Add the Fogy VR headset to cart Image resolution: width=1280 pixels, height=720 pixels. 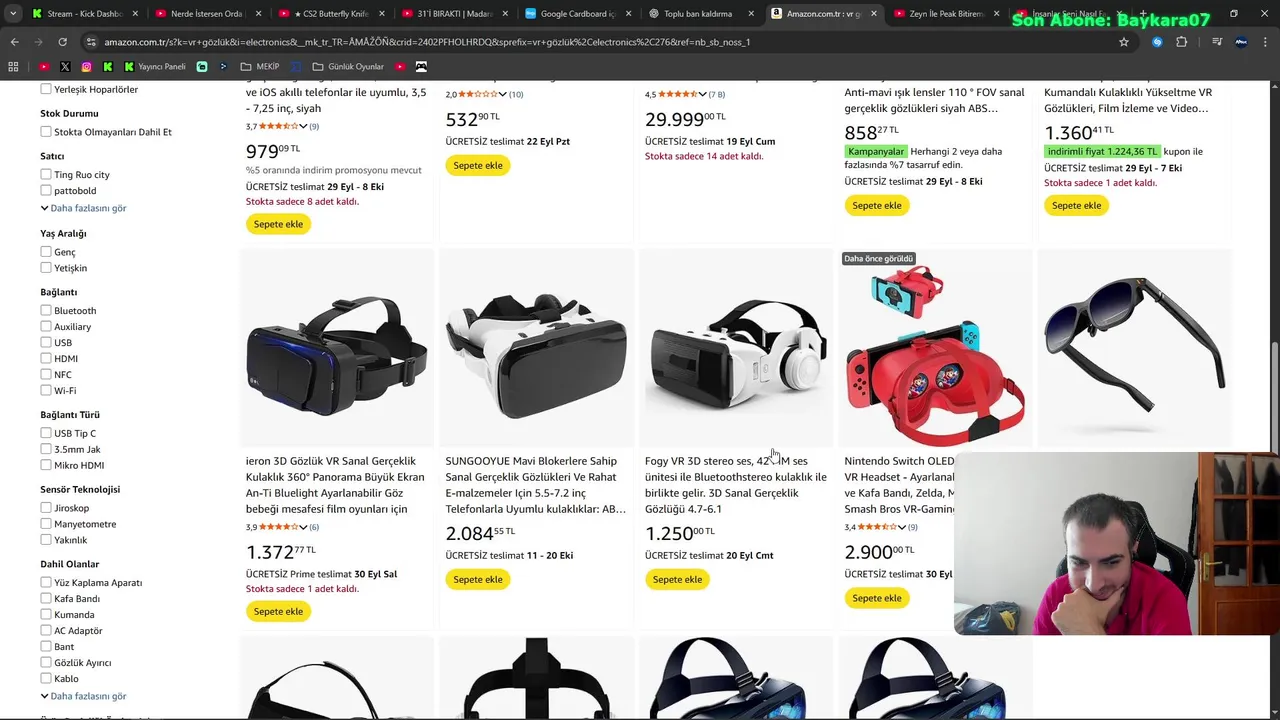(x=677, y=579)
